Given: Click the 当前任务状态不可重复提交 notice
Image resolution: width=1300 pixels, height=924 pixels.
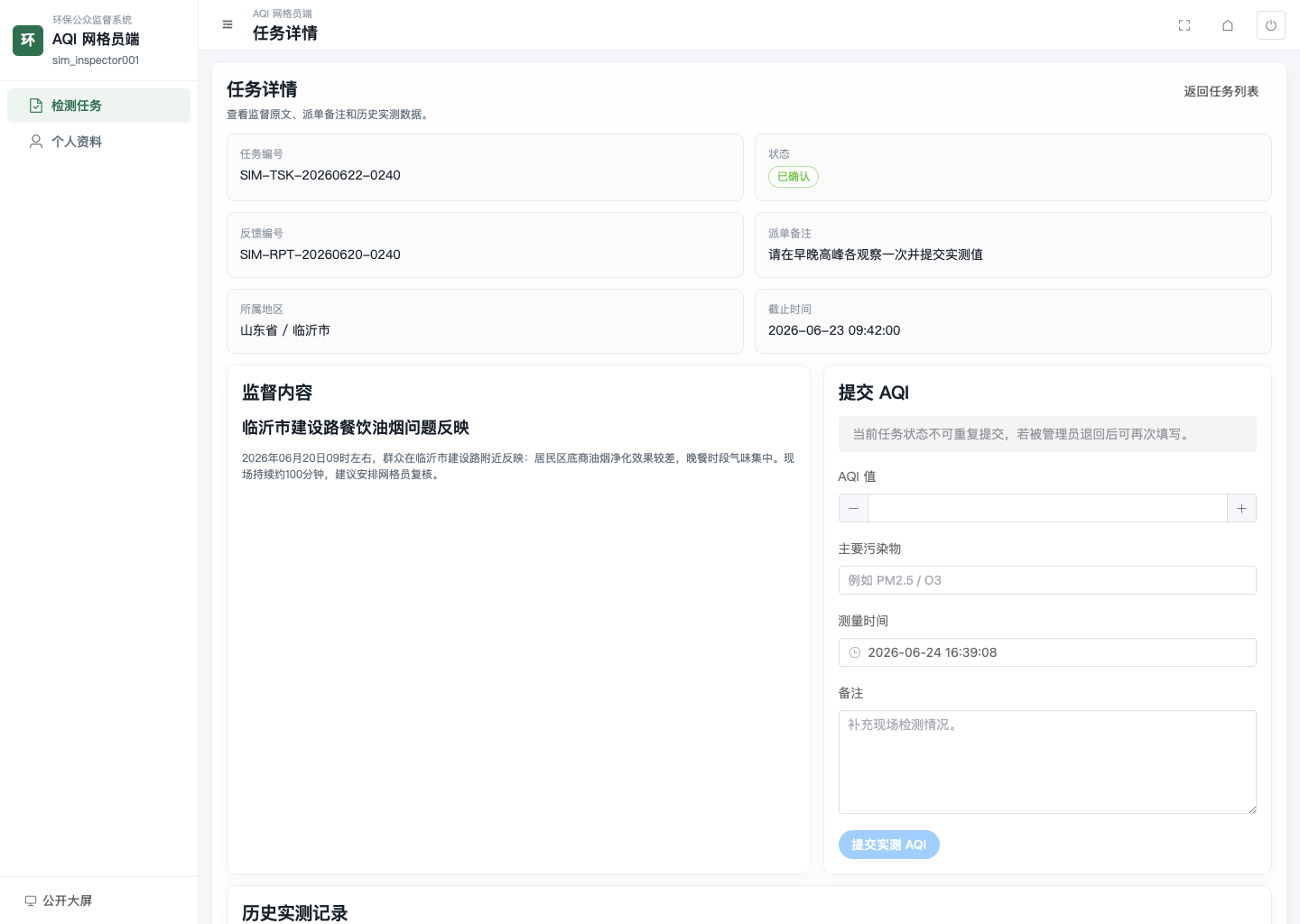Looking at the screenshot, I should click(1047, 434).
